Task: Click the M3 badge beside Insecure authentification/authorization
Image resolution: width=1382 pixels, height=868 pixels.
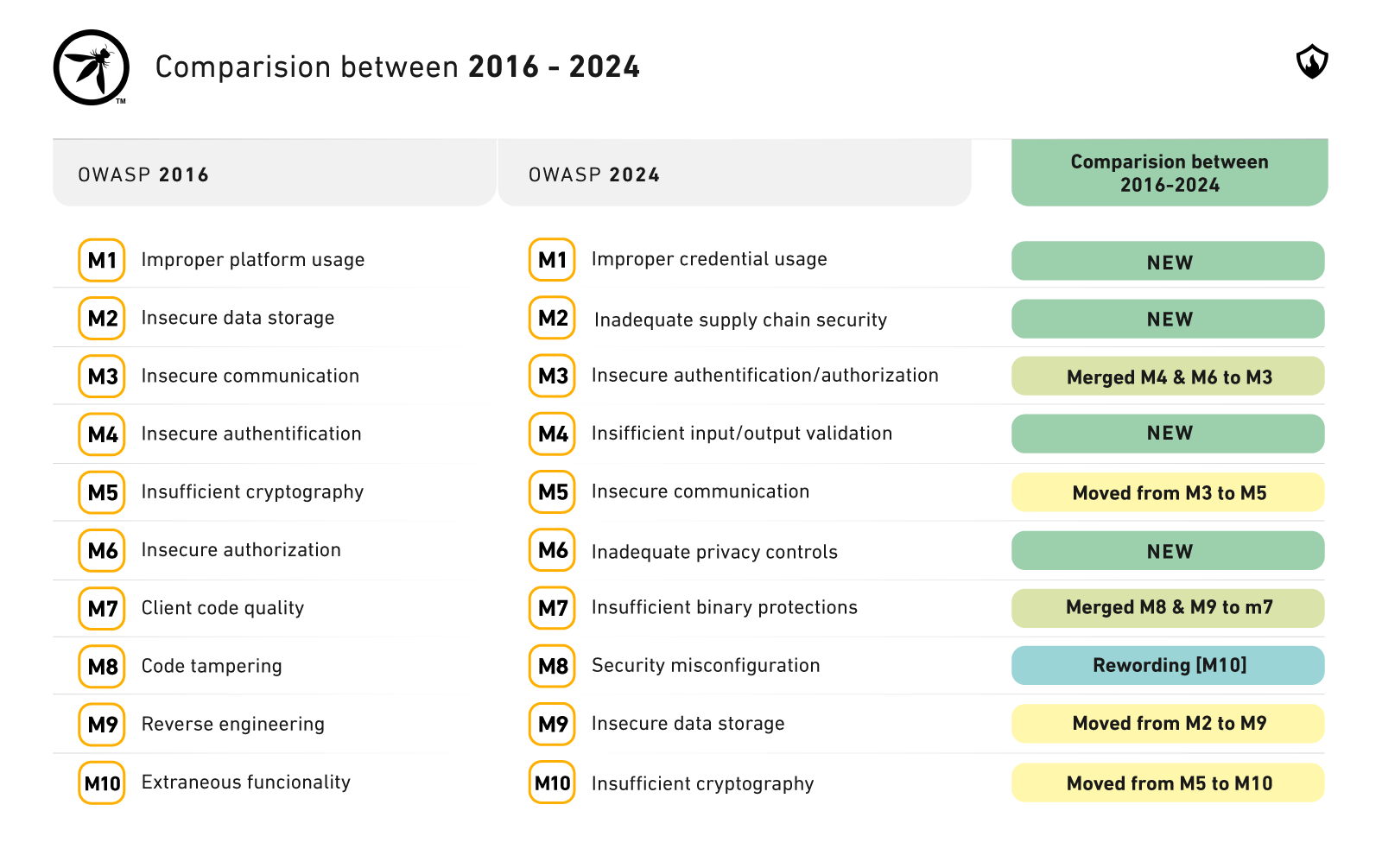Action: [552, 376]
